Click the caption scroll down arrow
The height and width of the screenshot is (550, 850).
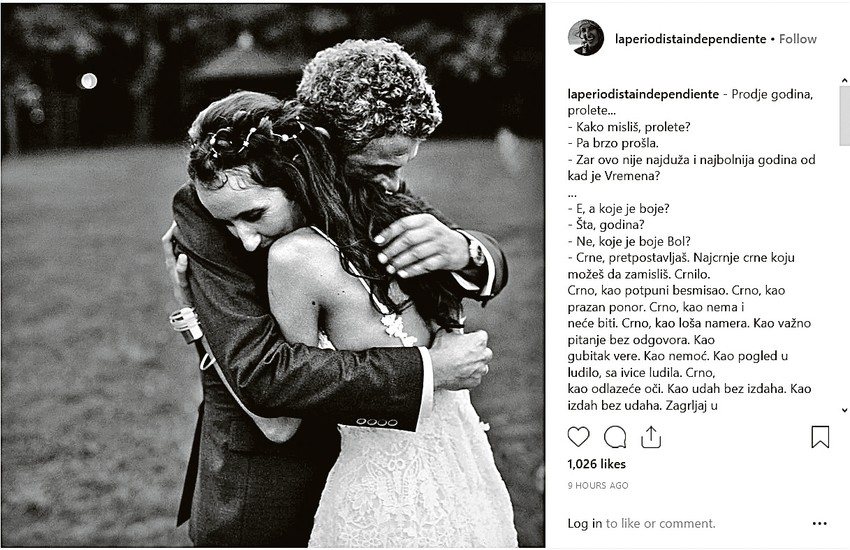[x=844, y=410]
